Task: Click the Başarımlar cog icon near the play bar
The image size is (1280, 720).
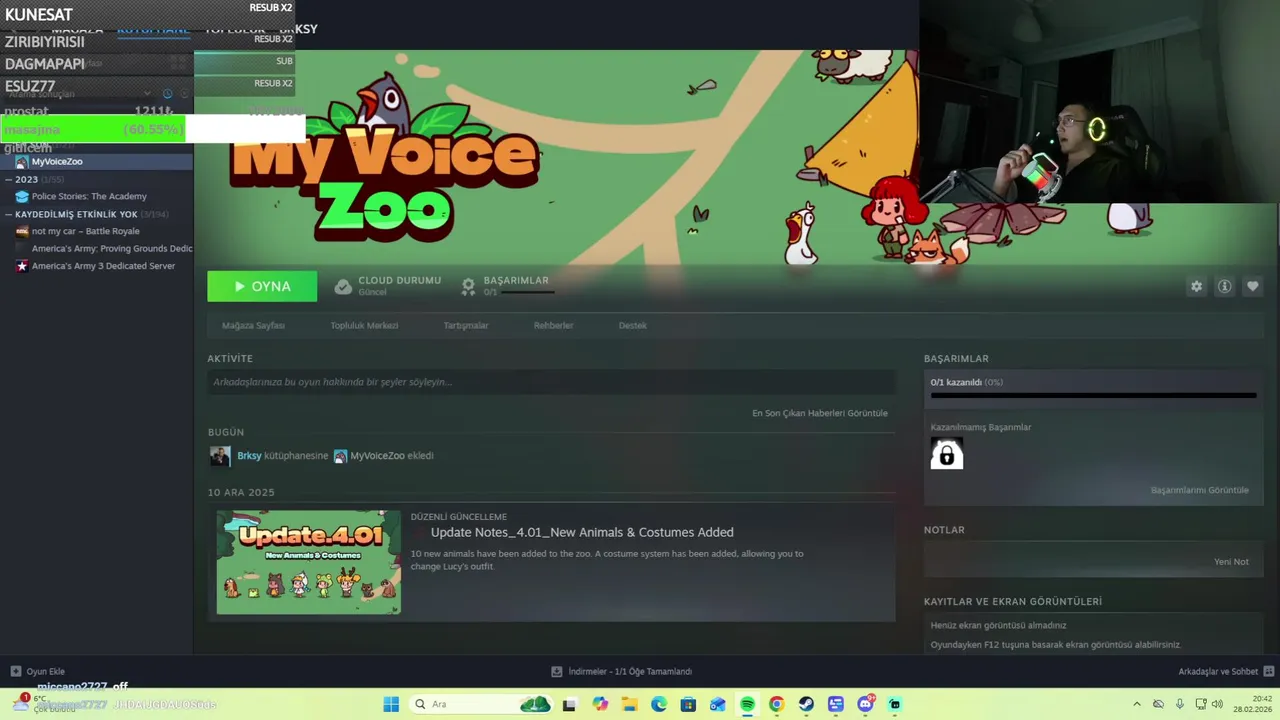Action: pyautogui.click(x=468, y=287)
